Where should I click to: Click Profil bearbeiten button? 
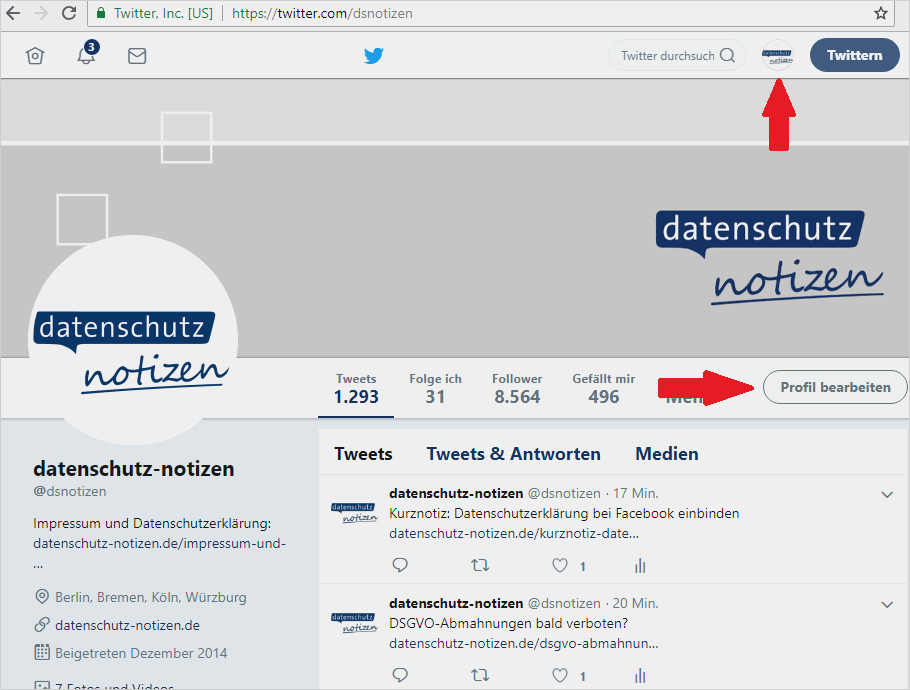tap(835, 387)
